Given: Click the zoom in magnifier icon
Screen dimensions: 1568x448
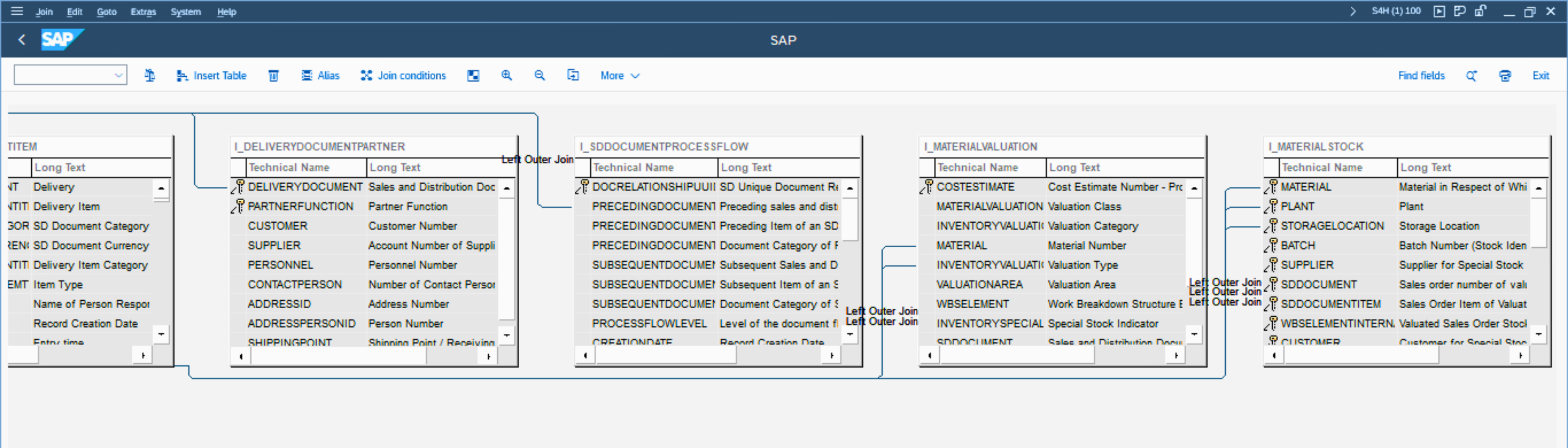Looking at the screenshot, I should point(506,75).
